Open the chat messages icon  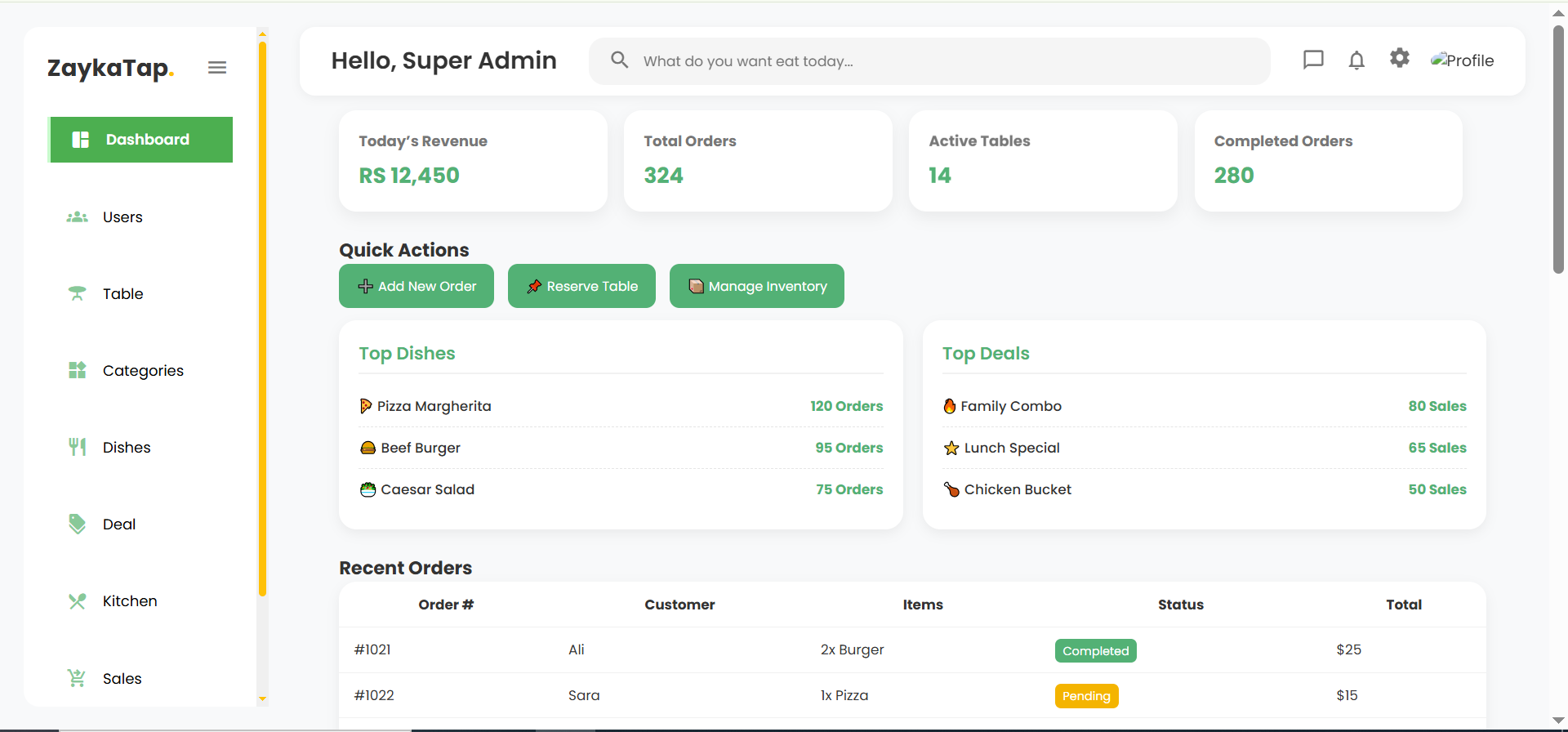click(1313, 60)
